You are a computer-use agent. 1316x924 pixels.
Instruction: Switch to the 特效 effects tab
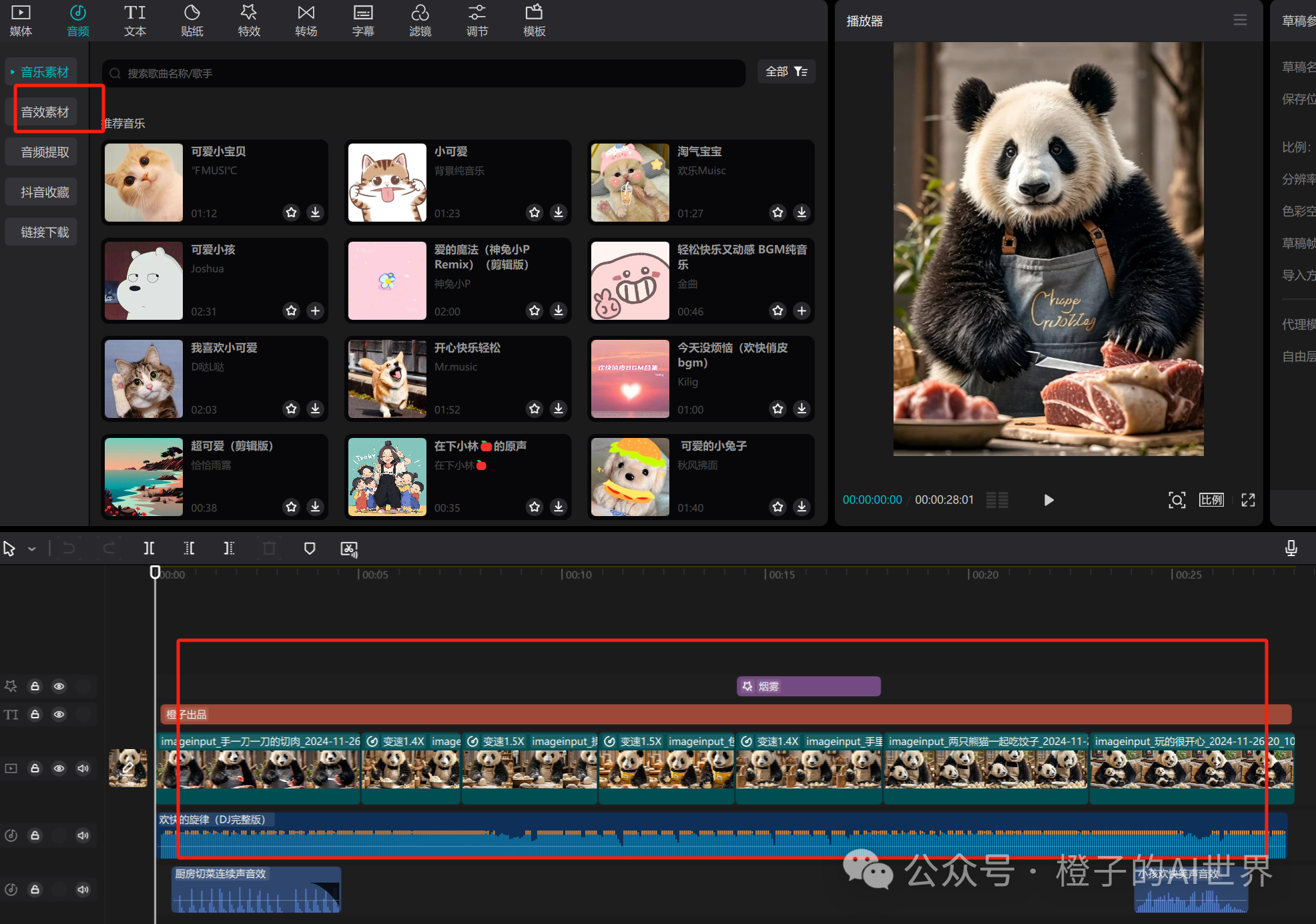point(249,20)
